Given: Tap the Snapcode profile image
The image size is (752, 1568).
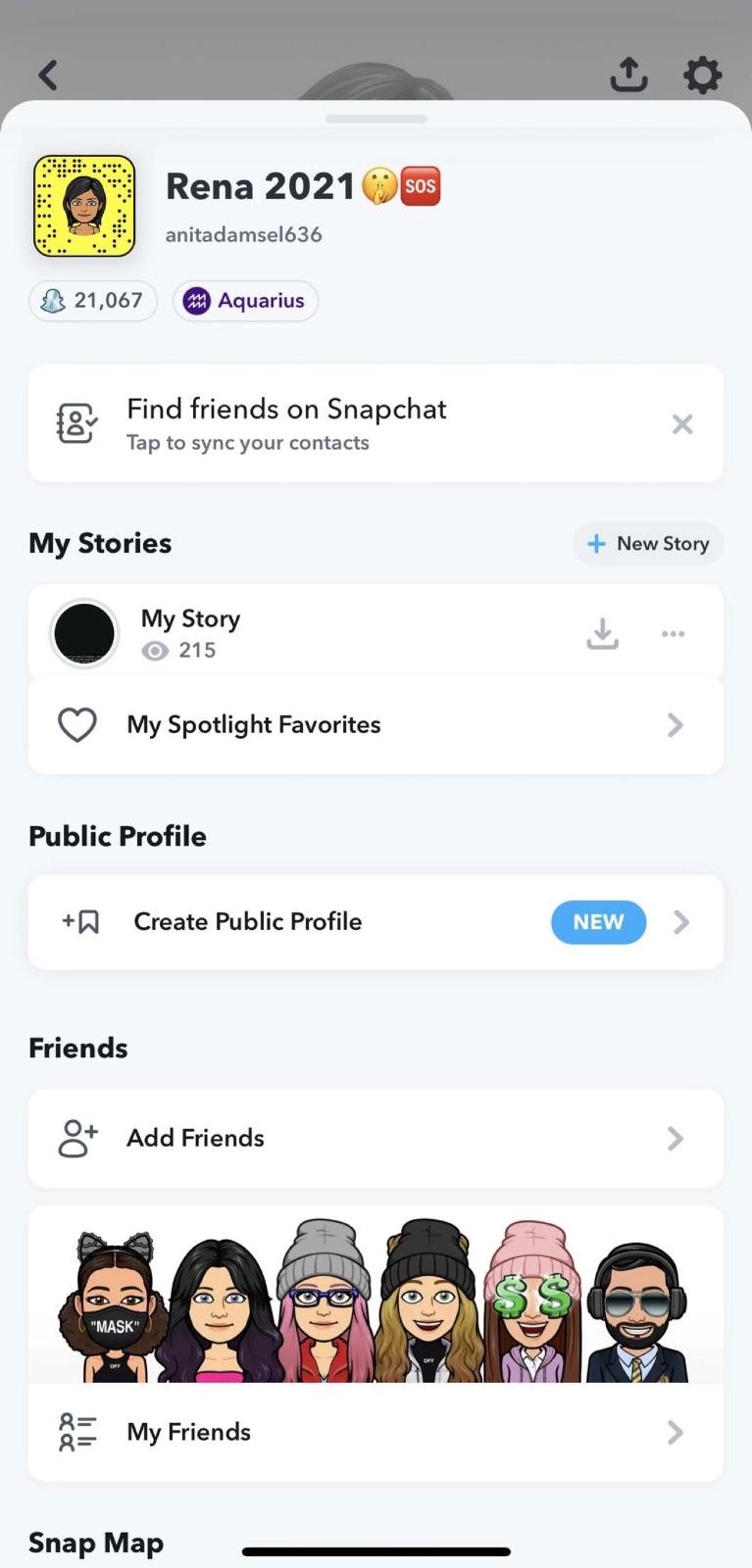Looking at the screenshot, I should tap(84, 206).
